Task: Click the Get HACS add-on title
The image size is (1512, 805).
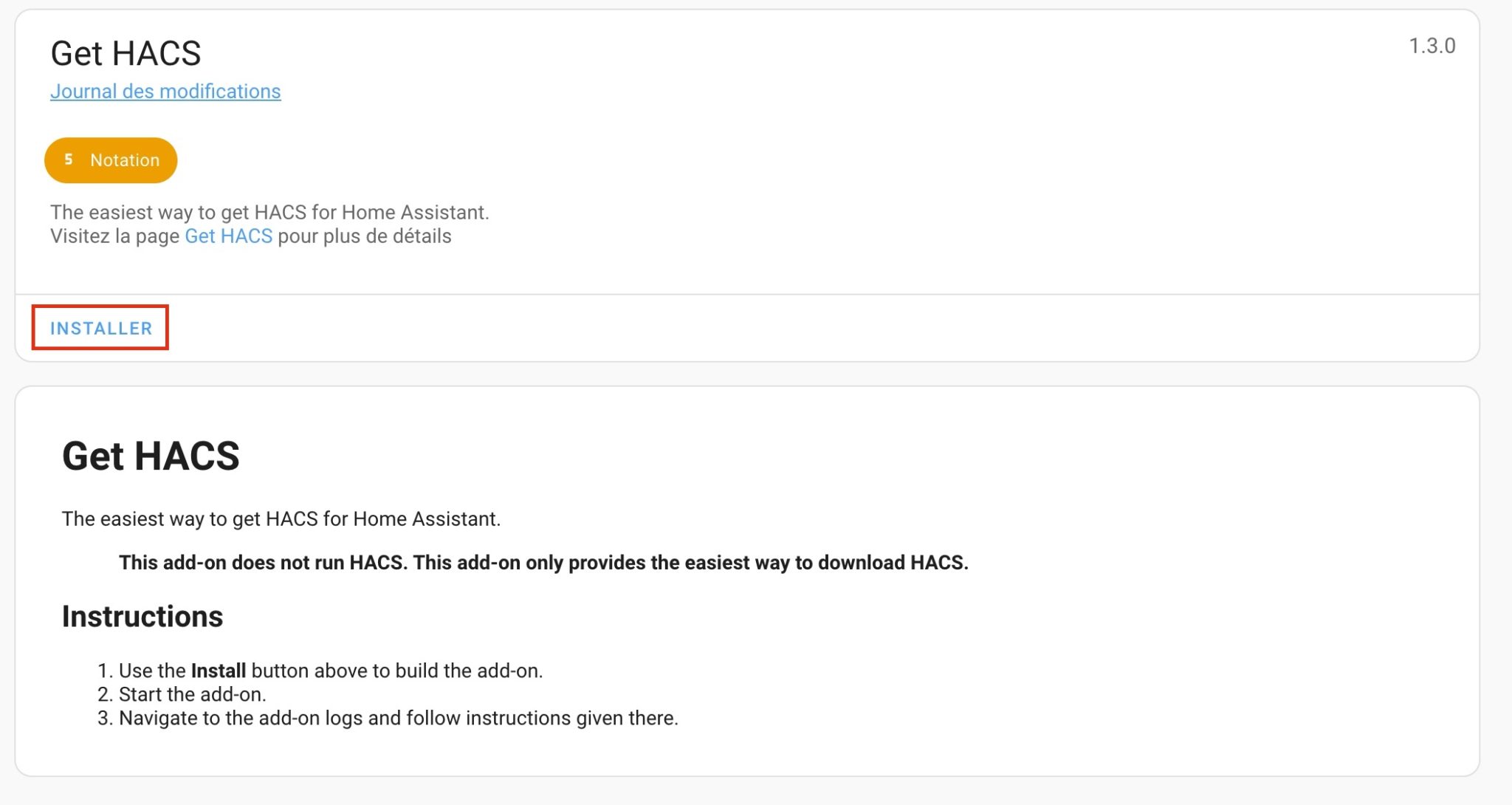Action: pyautogui.click(x=126, y=52)
